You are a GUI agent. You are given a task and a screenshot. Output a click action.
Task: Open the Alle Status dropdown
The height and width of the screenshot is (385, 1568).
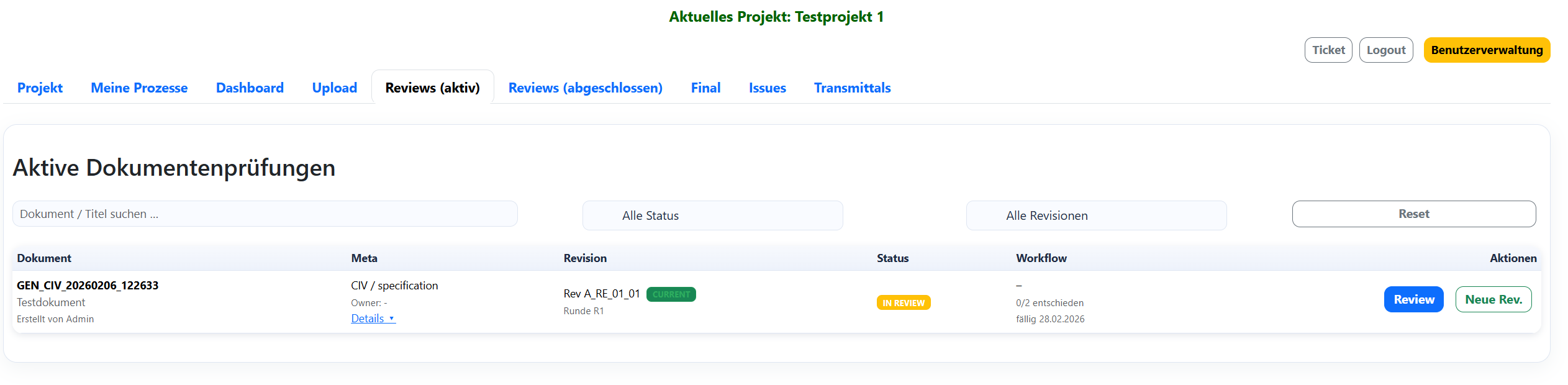pyautogui.click(x=712, y=215)
